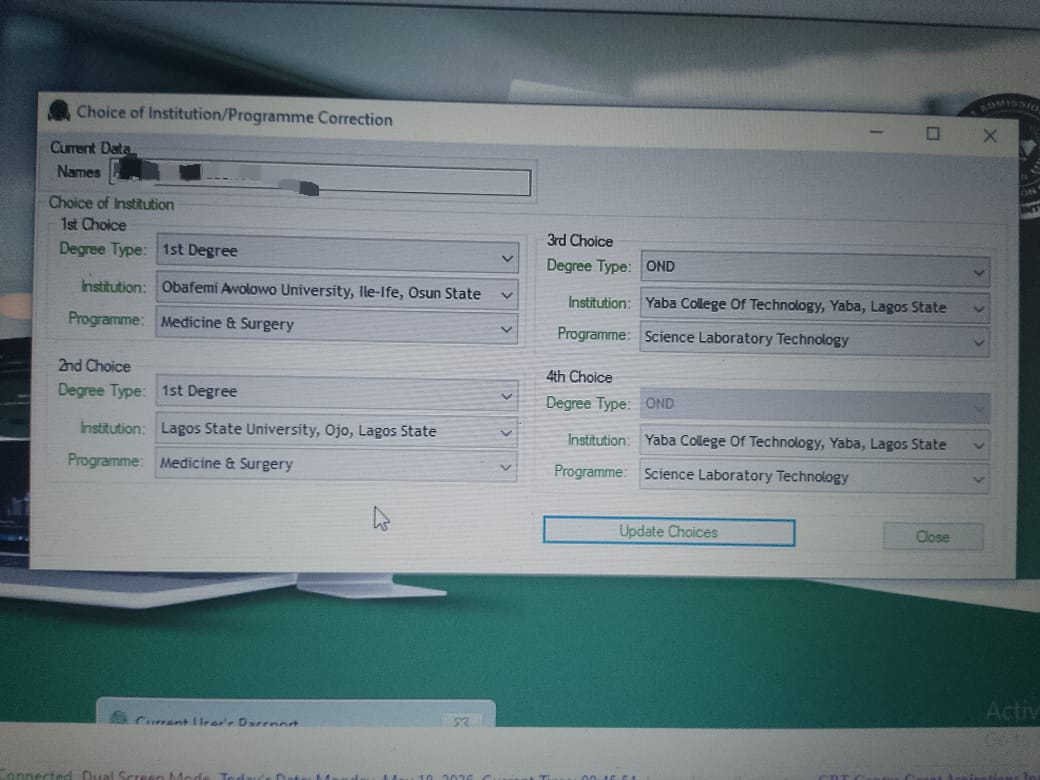The width and height of the screenshot is (1040, 780).
Task: Minimize the Programme Correction dialog
Action: pyautogui.click(x=876, y=132)
